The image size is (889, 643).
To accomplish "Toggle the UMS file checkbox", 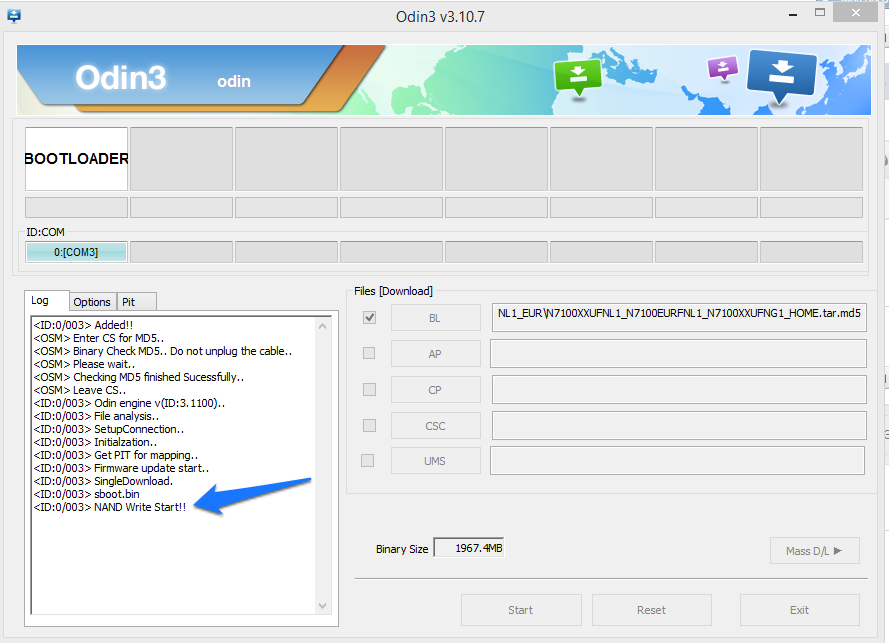I will [367, 460].
